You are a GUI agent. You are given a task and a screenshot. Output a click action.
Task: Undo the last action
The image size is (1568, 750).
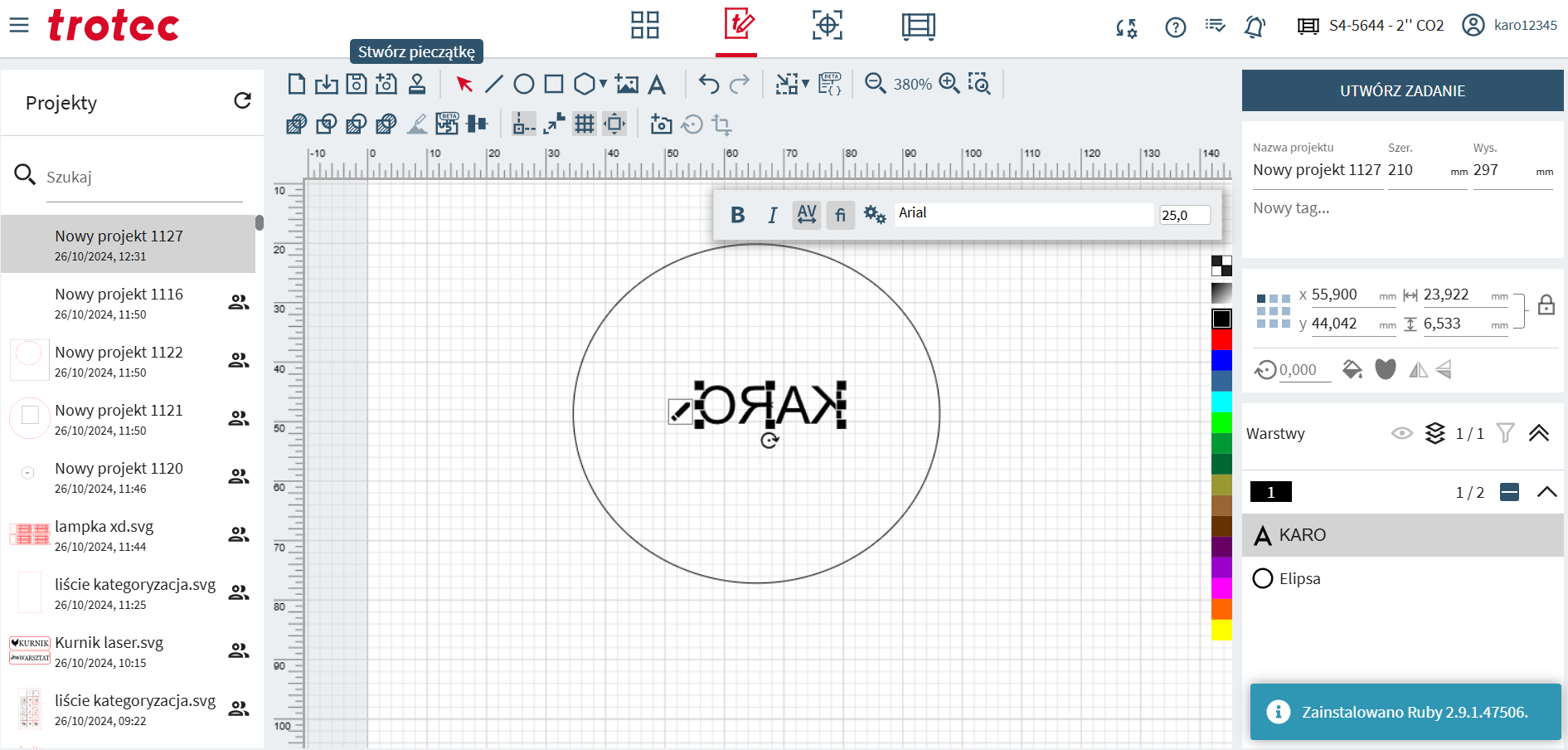[709, 84]
